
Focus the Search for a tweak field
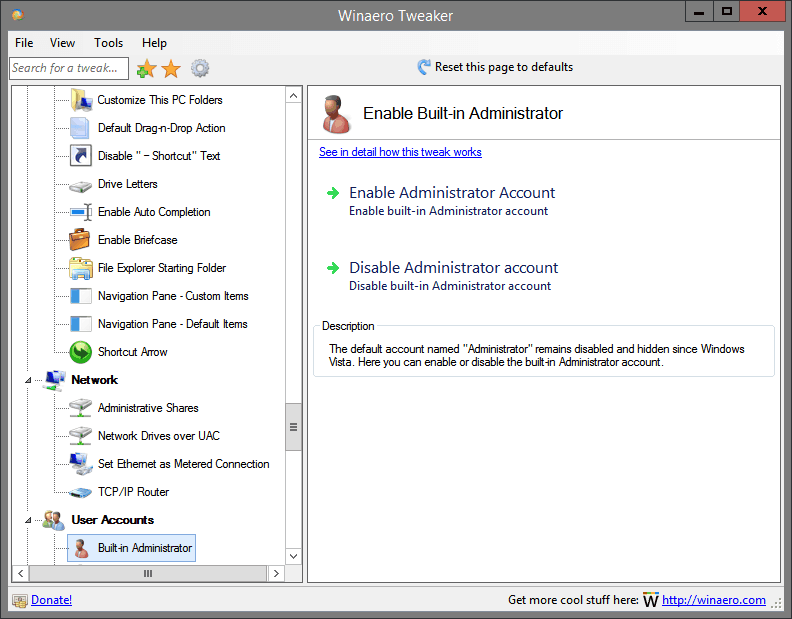69,68
